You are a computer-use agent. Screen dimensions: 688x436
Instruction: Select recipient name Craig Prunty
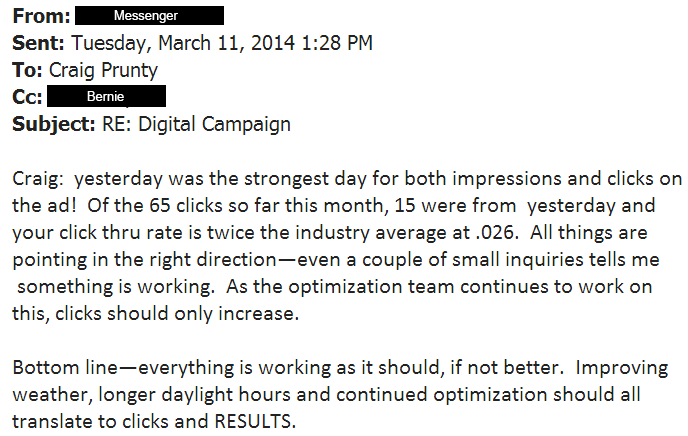tap(103, 70)
